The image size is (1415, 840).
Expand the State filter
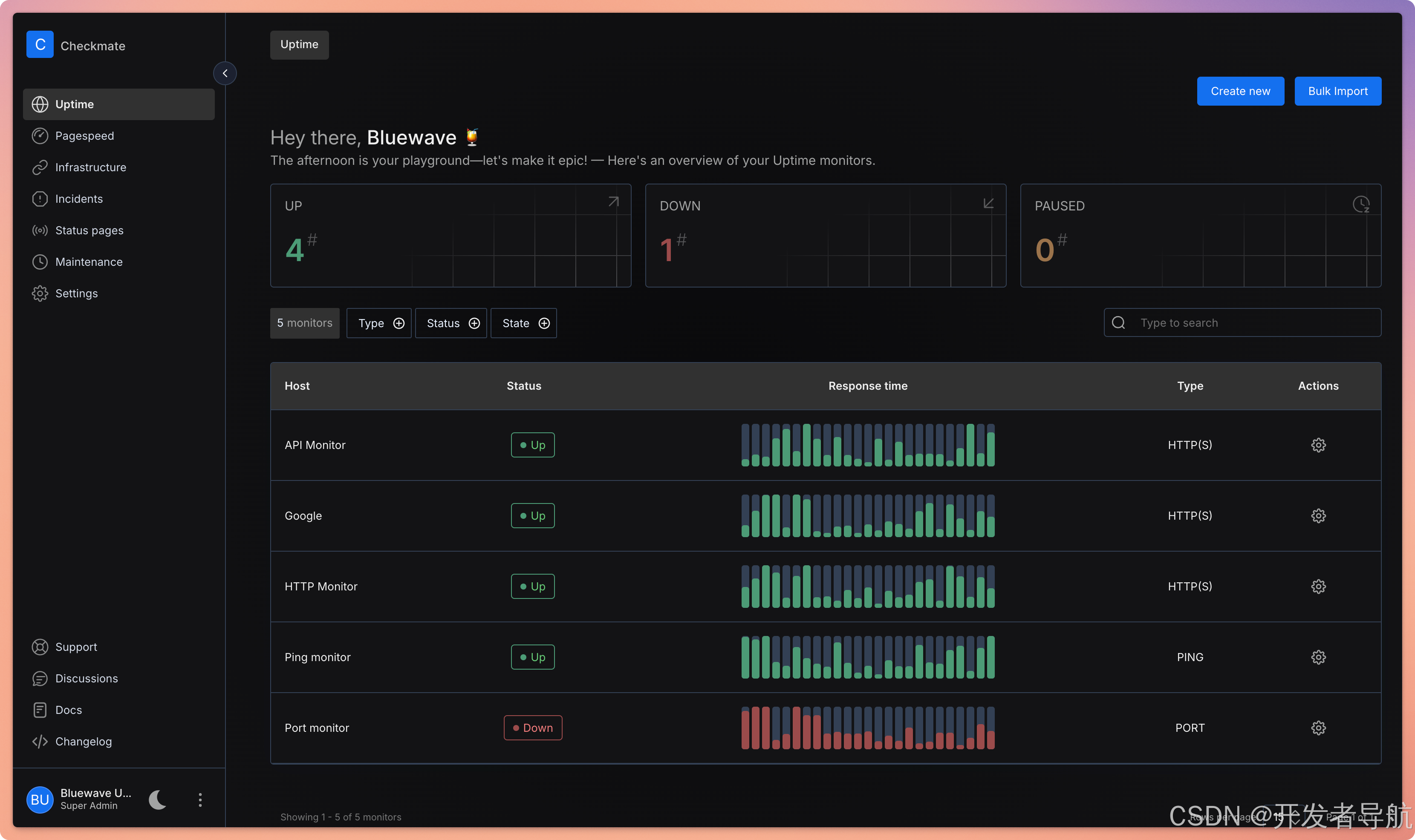pos(524,323)
